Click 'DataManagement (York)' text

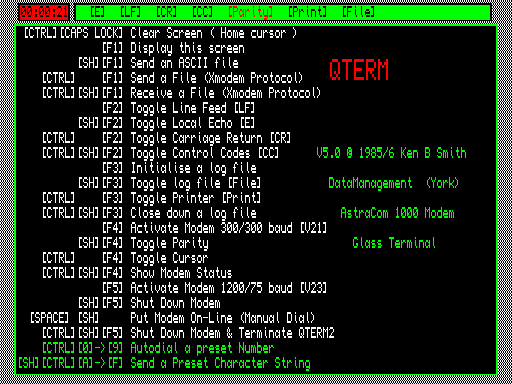[393, 184]
